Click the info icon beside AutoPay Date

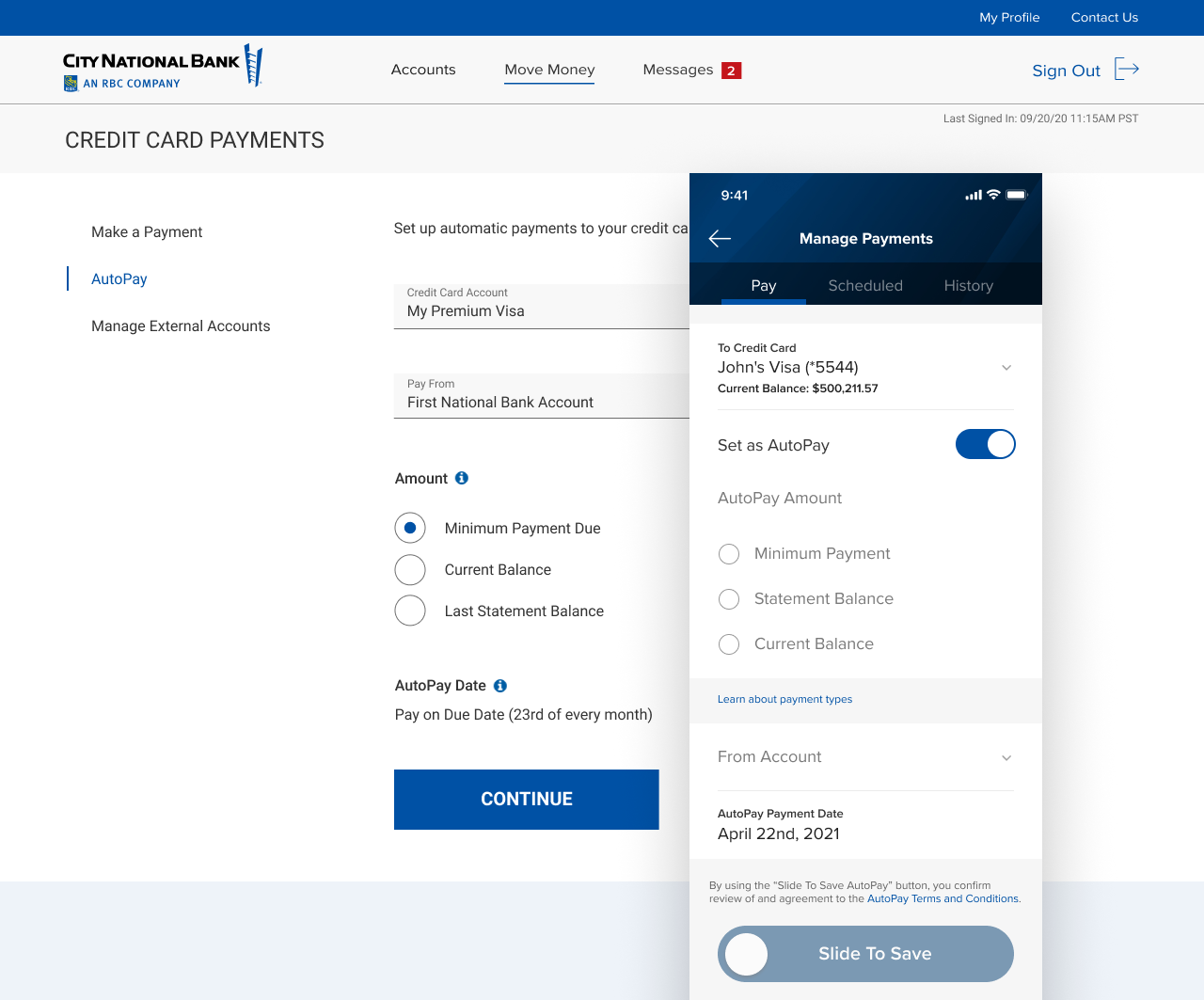pos(500,686)
